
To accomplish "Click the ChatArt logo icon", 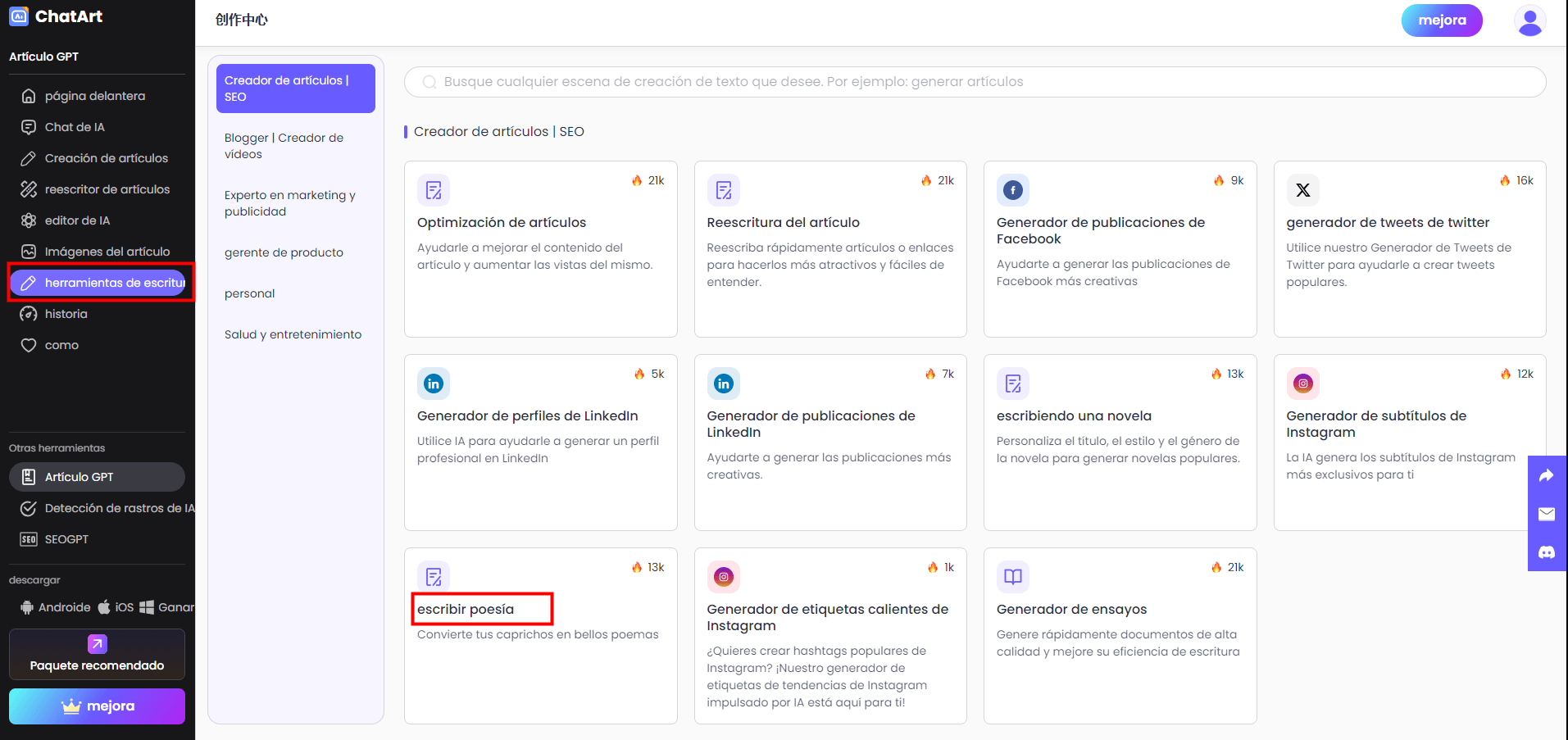I will 18,16.
